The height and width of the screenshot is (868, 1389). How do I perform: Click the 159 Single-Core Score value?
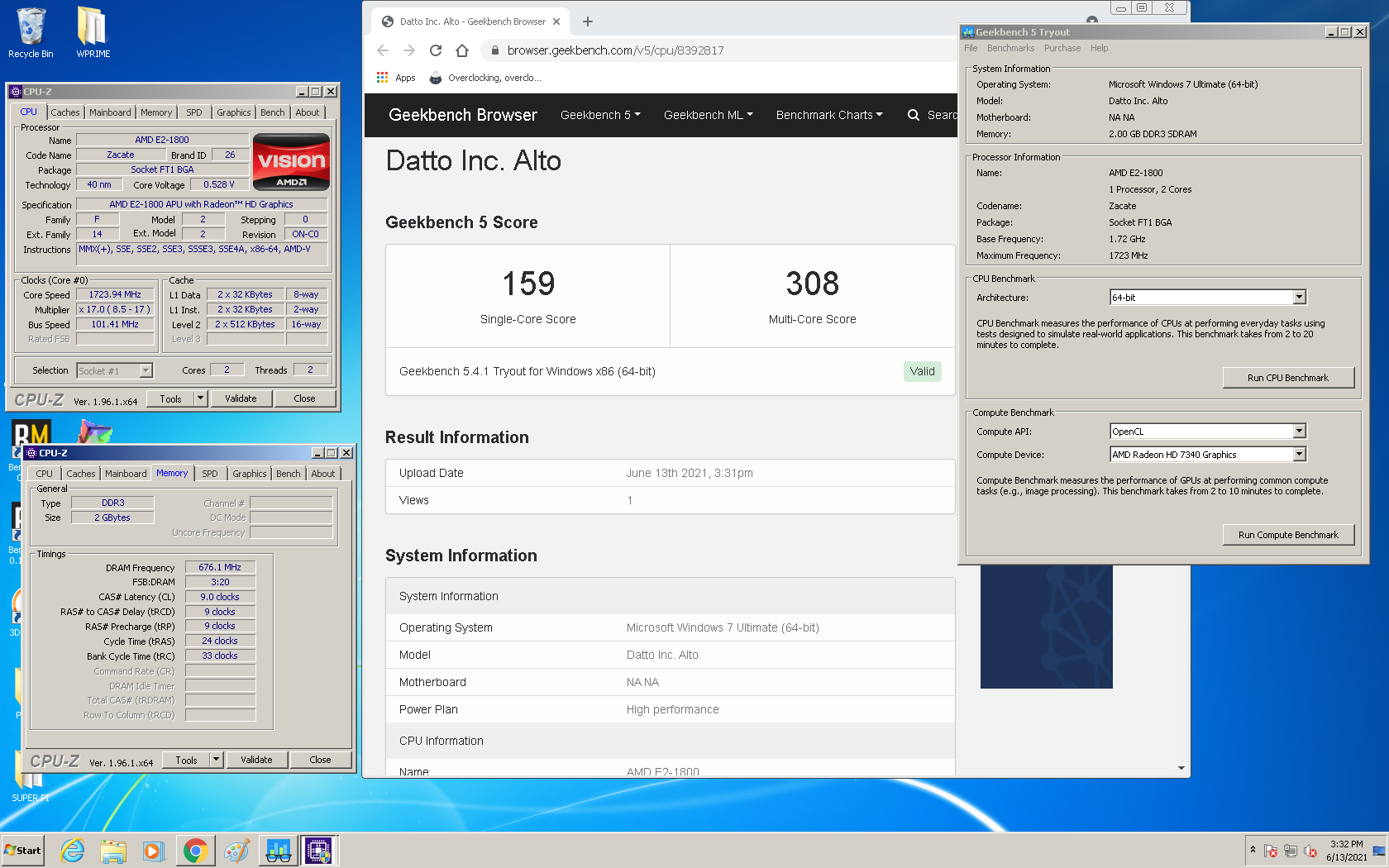coord(528,284)
